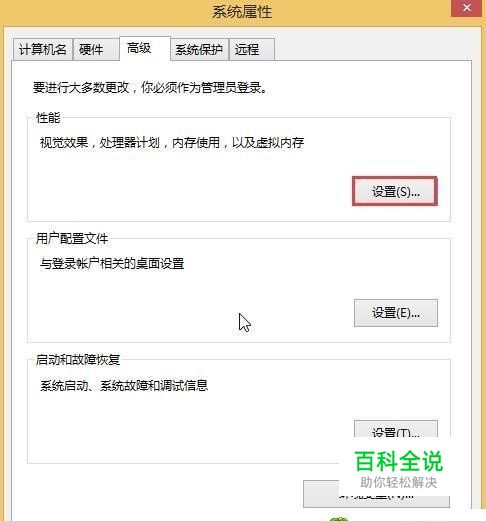Screen dimensions: 486x521
Task: Click the 视觉效果 performance description text
Action: [x=172, y=143]
